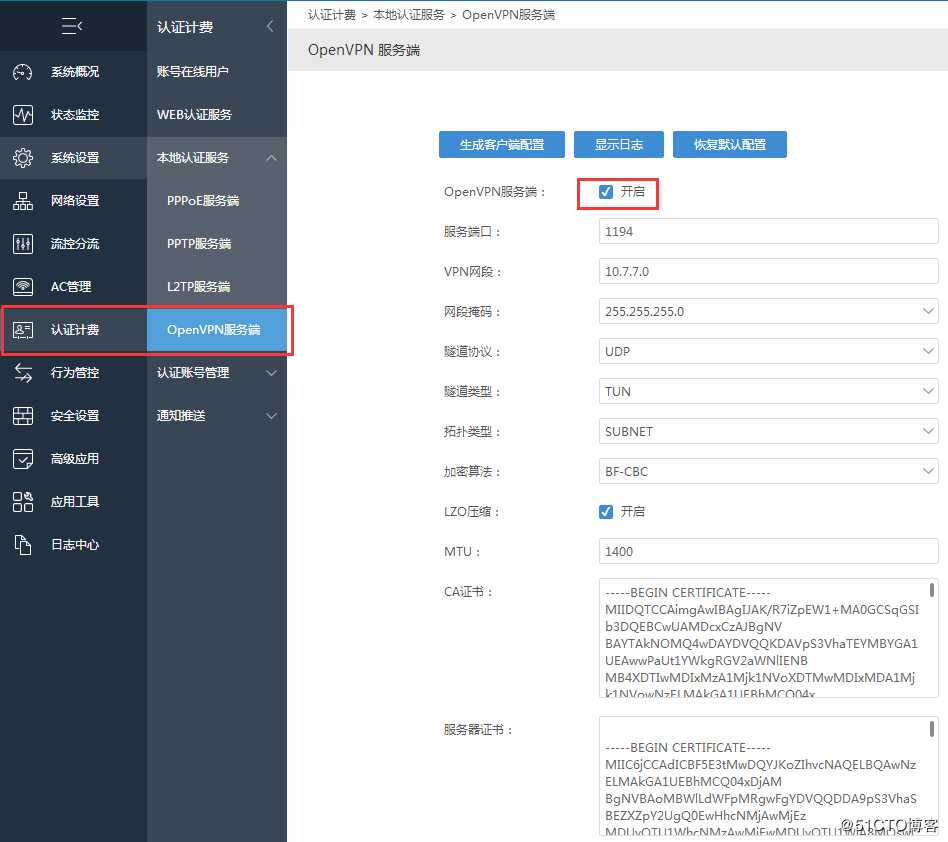Viewport: 948px width, 842px height.
Task: Collapse the 本地认证服务 section chevron
Action: click(x=271, y=158)
